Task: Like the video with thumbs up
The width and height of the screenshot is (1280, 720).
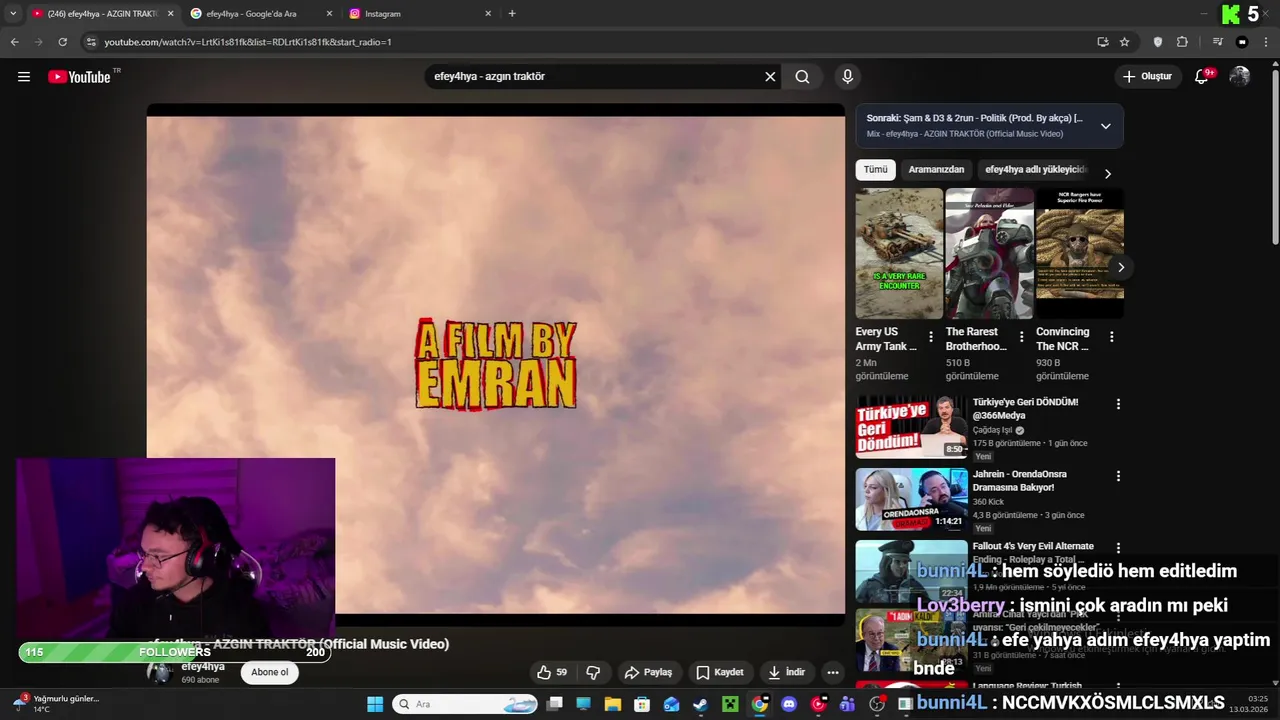Action: point(552,672)
